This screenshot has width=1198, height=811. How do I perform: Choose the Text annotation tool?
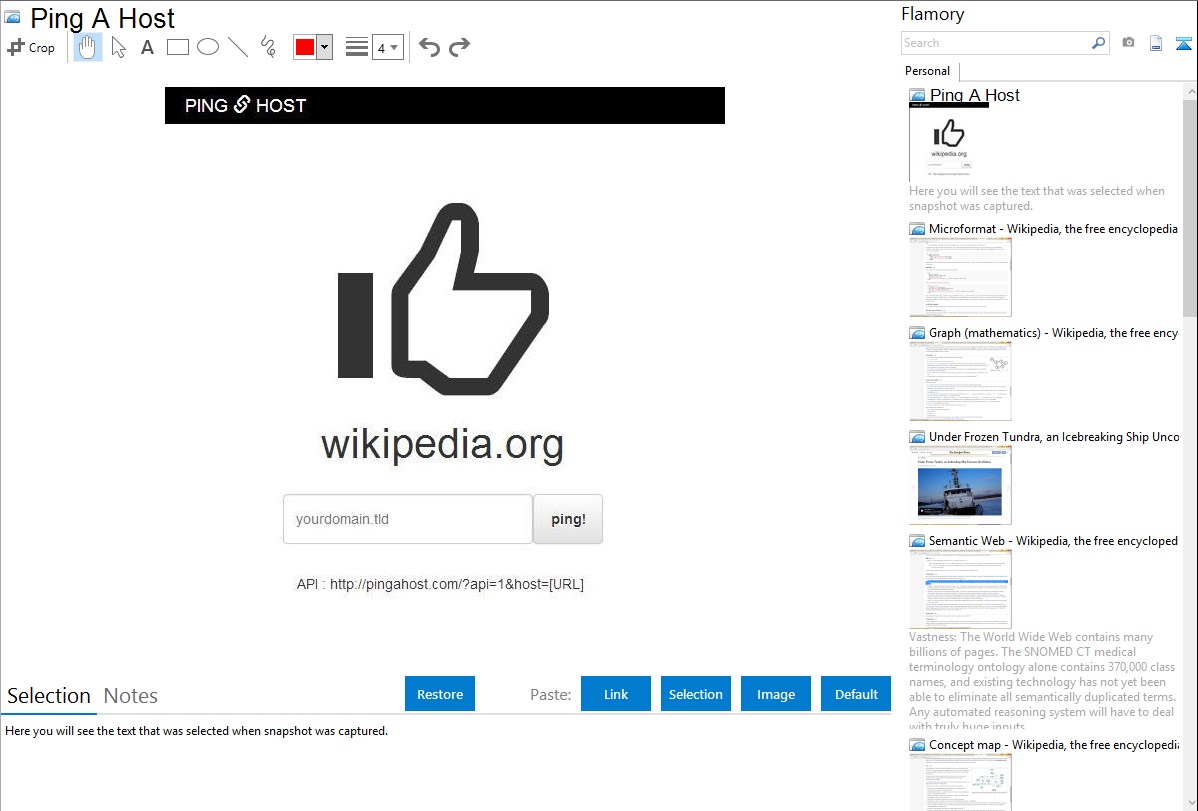(147, 47)
